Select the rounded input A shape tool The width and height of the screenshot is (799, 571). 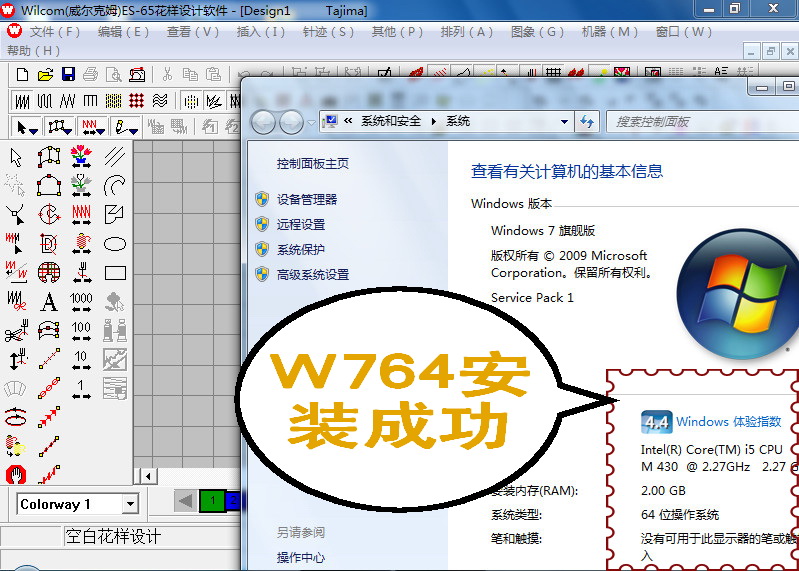(x=49, y=186)
